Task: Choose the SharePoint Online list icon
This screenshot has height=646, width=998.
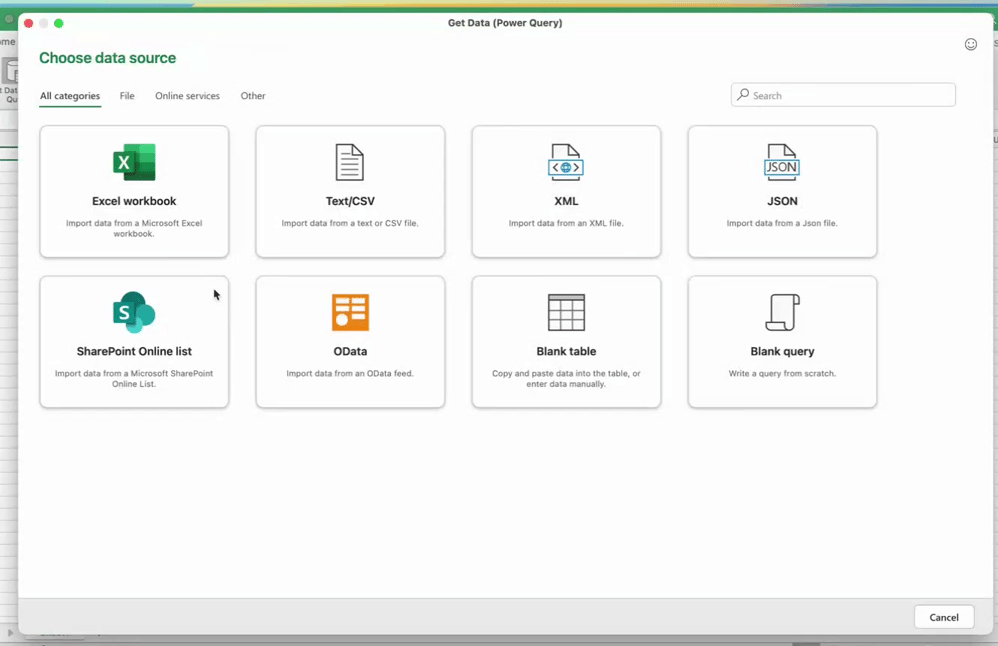Action: 134,312
